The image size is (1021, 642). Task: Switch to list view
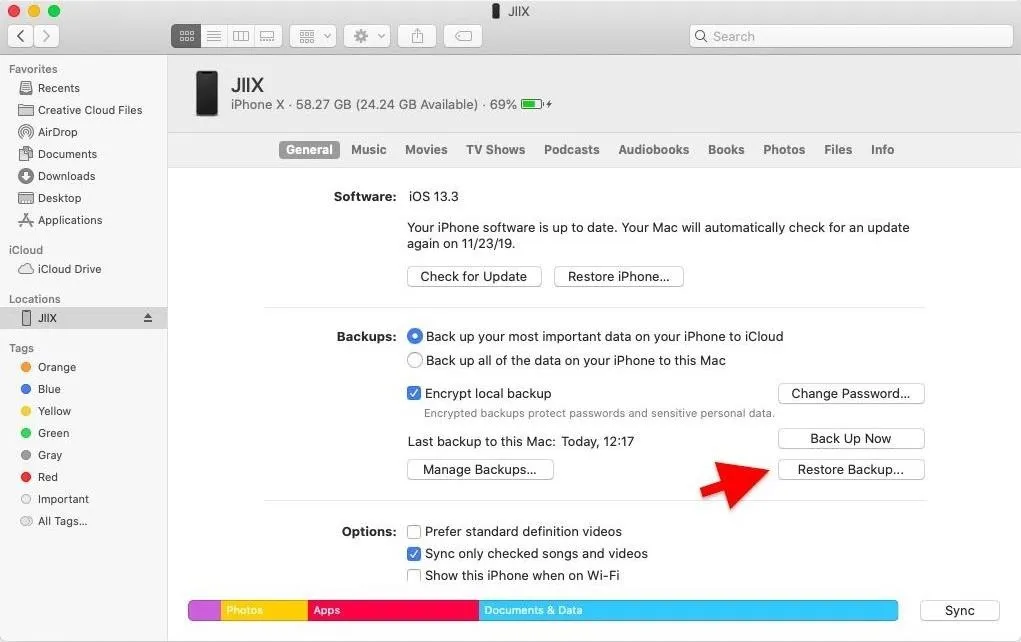point(214,36)
